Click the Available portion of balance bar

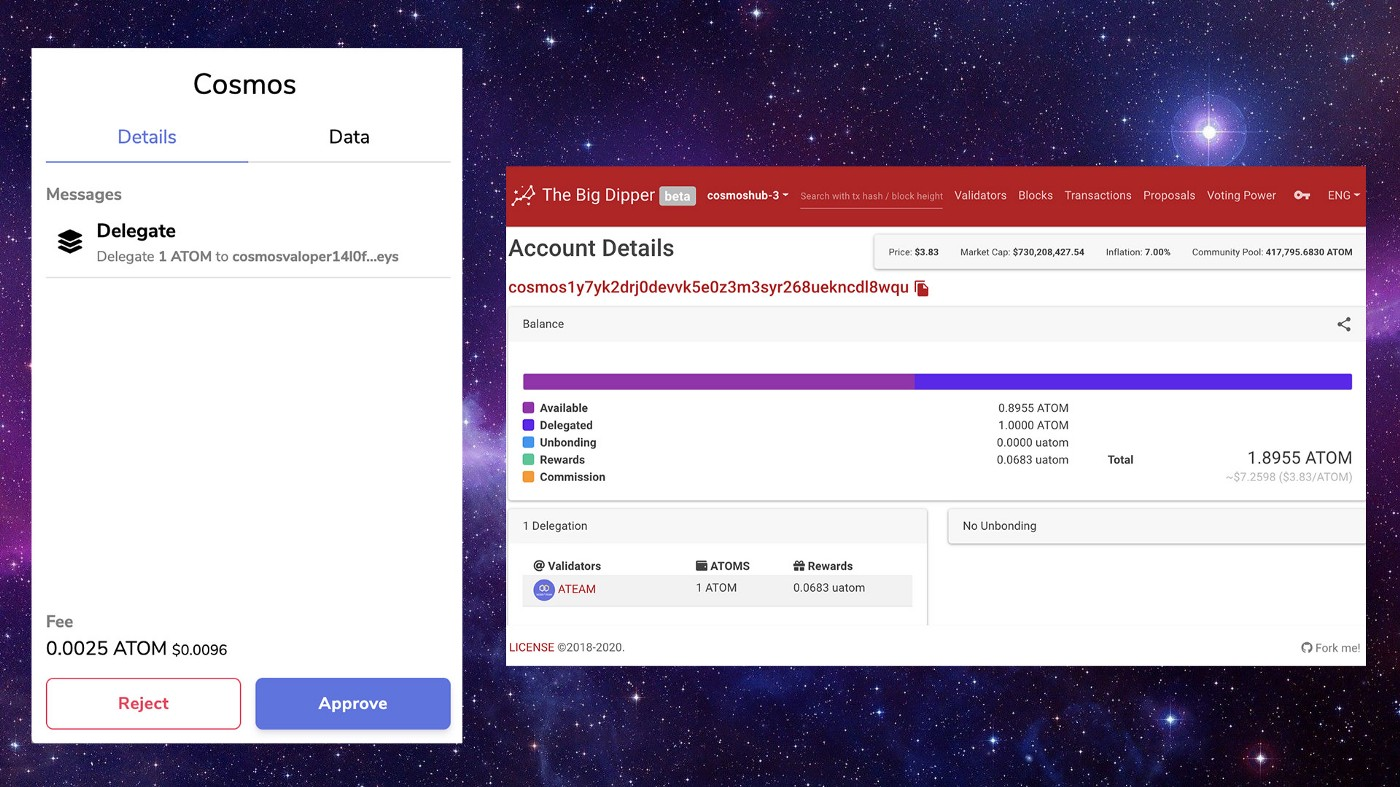point(719,382)
